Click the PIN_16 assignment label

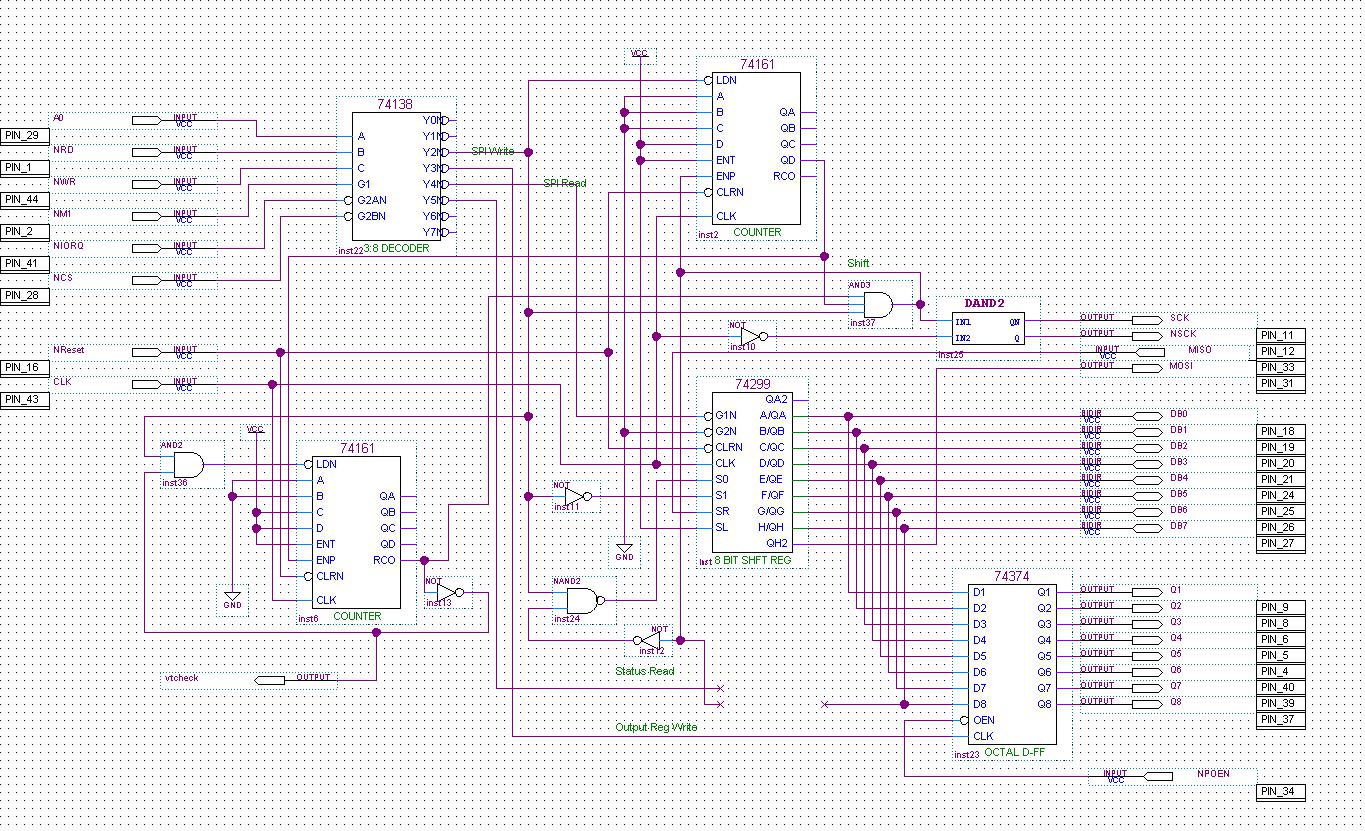tap(24, 367)
